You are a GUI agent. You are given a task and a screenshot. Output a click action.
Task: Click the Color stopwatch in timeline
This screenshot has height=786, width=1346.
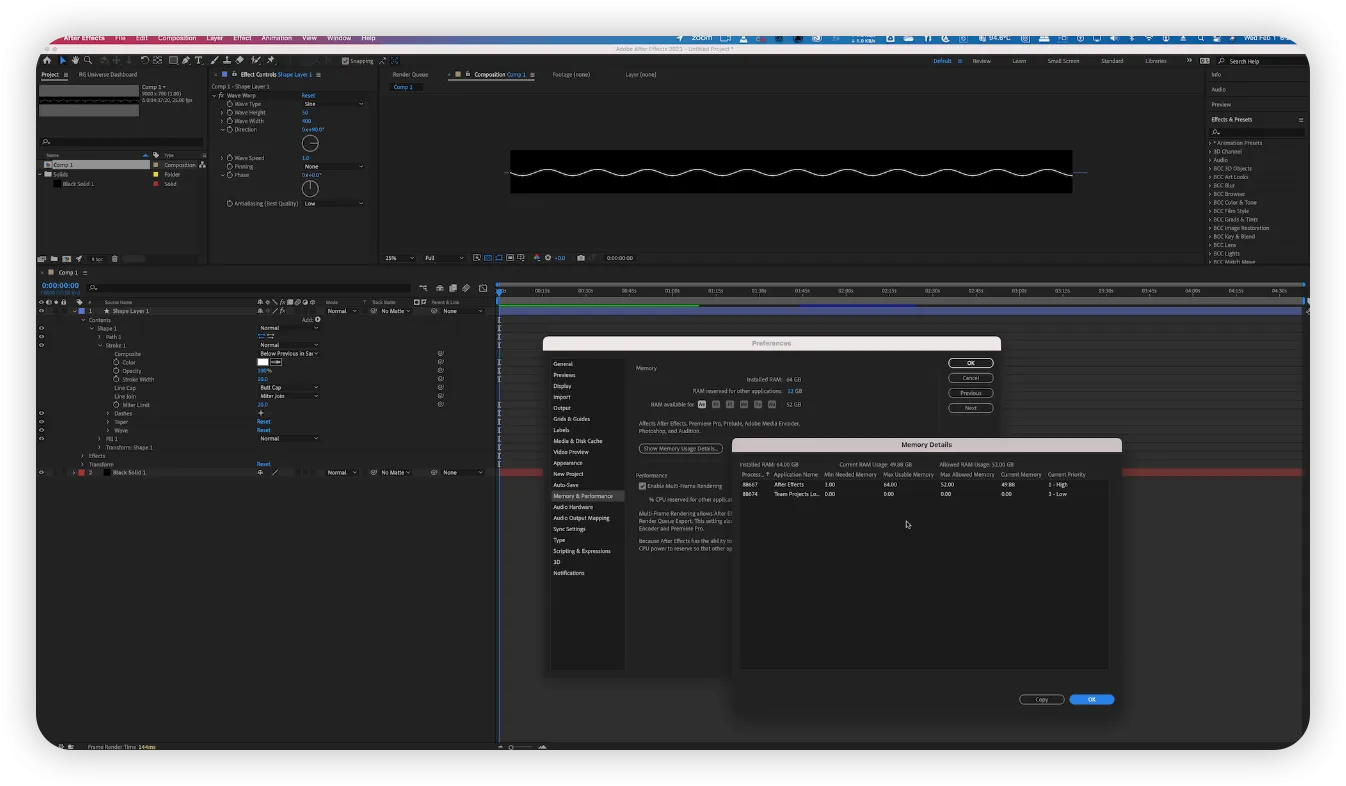[116, 362]
